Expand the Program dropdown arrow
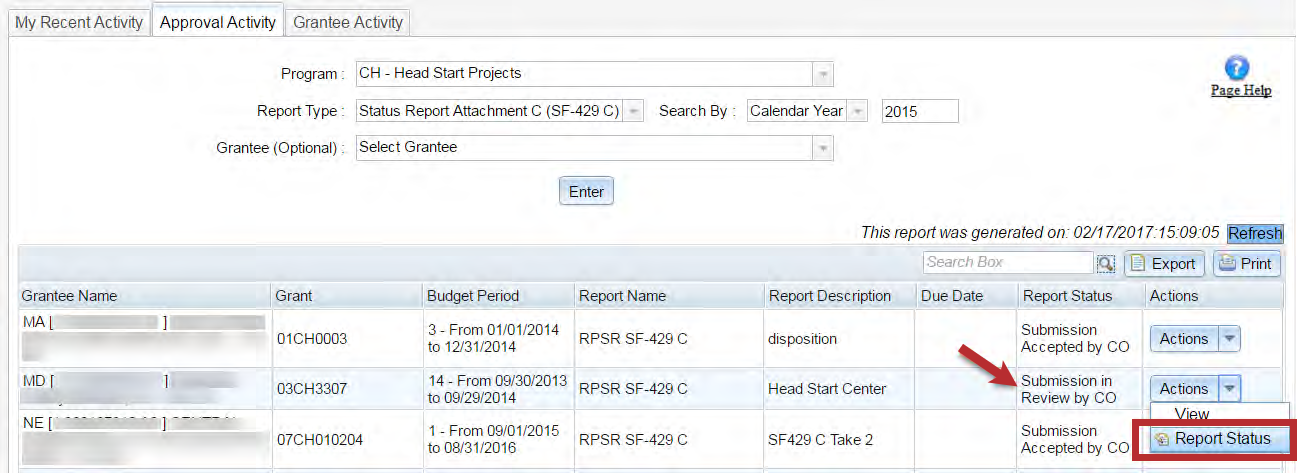The width and height of the screenshot is (1297, 473). 823,74
